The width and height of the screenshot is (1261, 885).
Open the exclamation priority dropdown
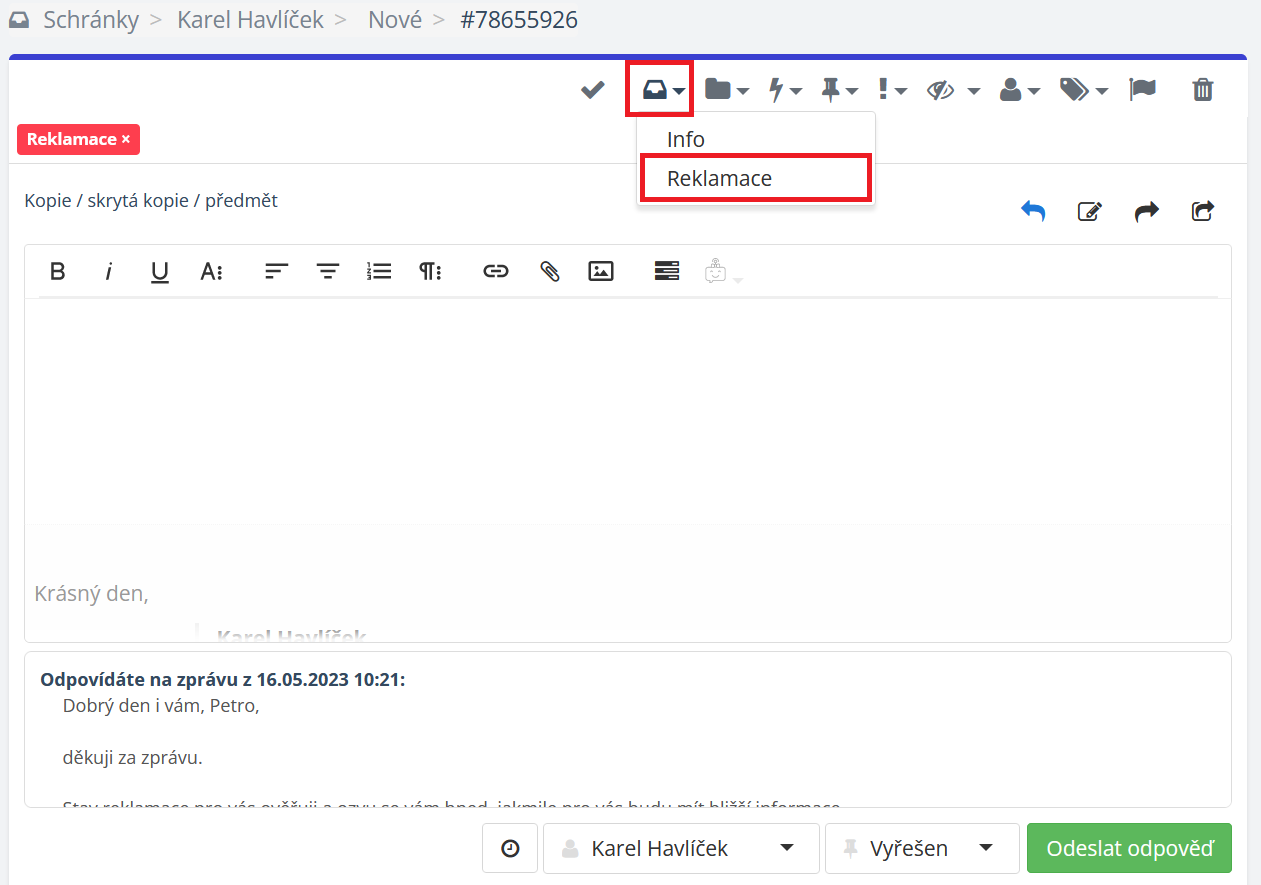point(892,90)
